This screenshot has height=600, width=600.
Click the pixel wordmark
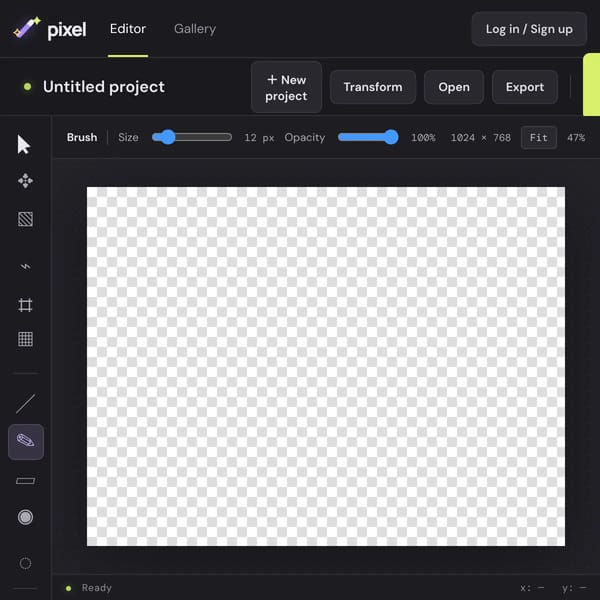point(67,30)
